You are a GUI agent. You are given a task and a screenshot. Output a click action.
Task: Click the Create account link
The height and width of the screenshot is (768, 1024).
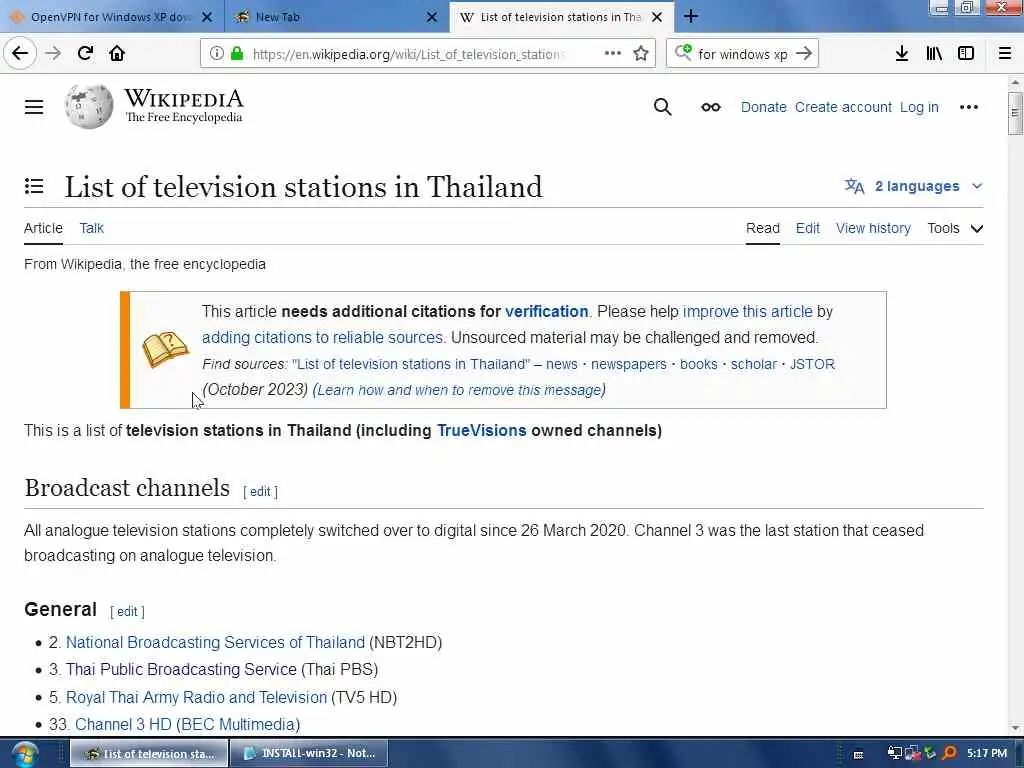[843, 107]
